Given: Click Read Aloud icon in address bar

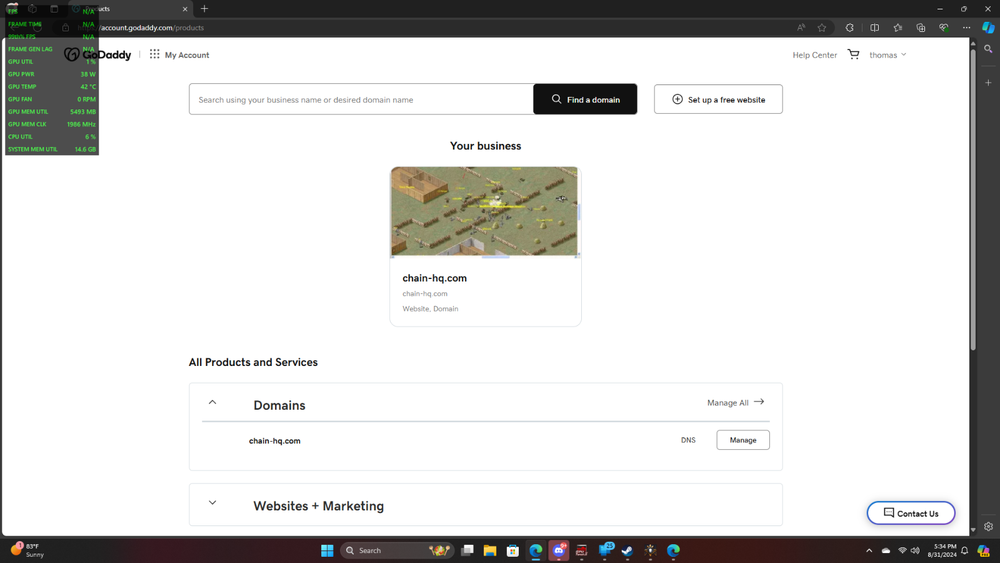Looking at the screenshot, I should (x=801, y=27).
